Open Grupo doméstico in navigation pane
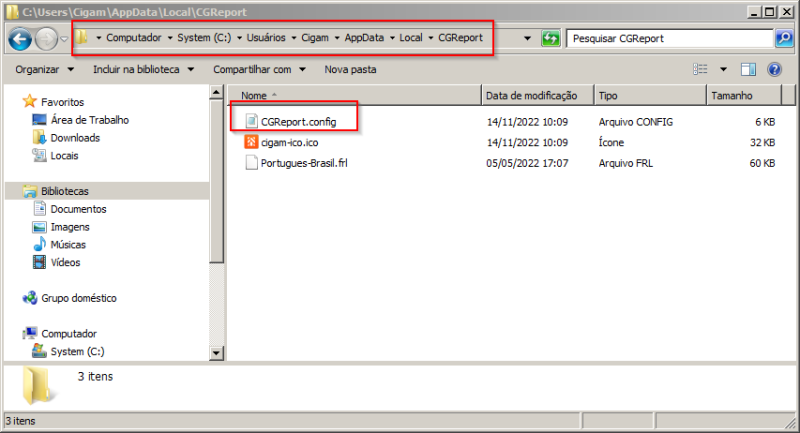 pyautogui.click(x=79, y=298)
